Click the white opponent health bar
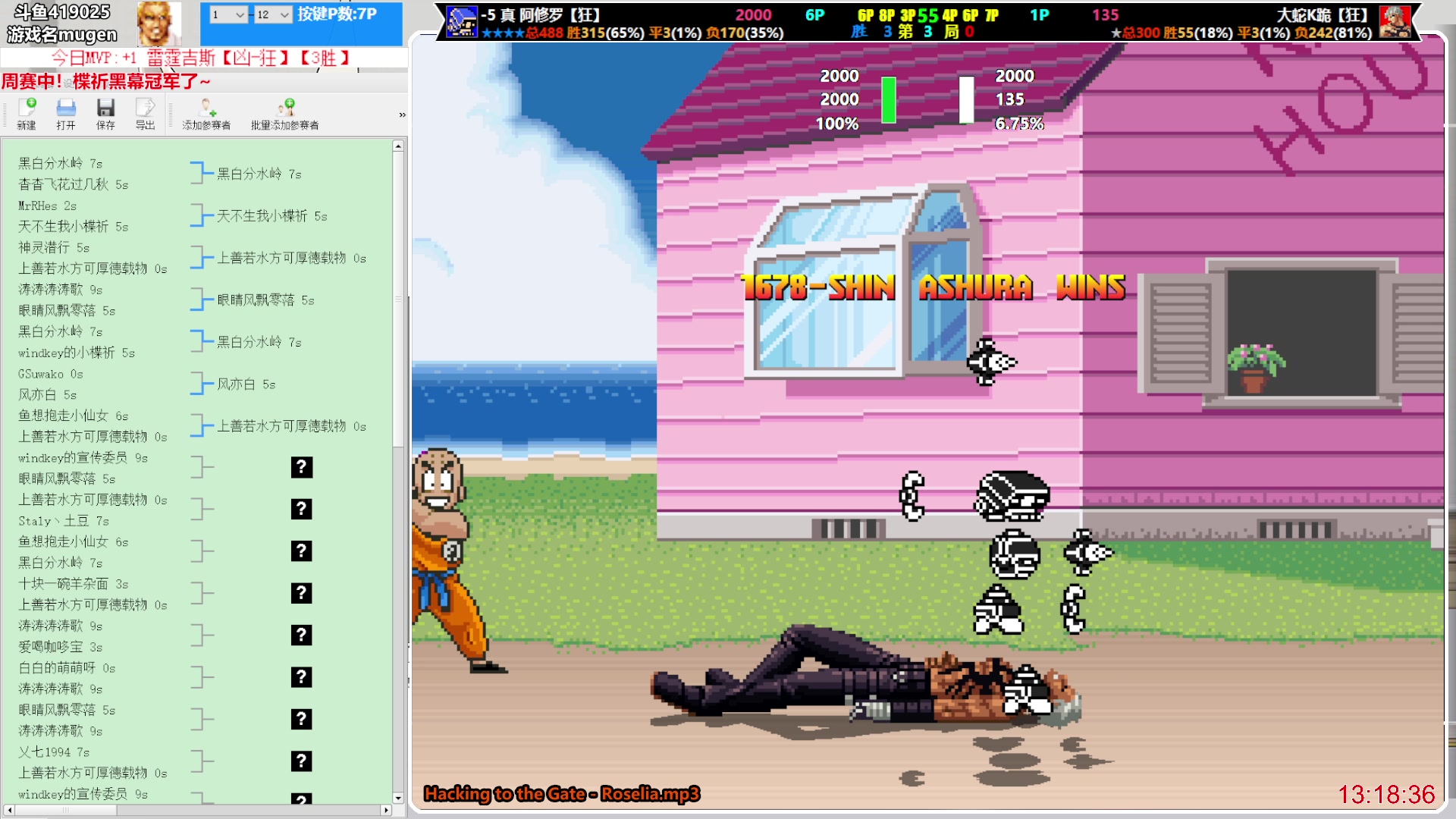Viewport: 1456px width, 819px height. pos(966,99)
